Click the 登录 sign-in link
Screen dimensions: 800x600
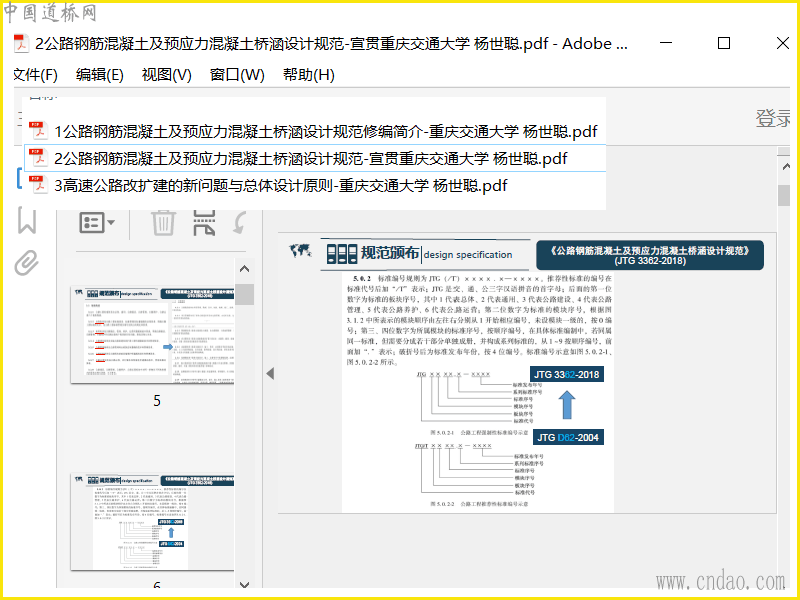772,118
